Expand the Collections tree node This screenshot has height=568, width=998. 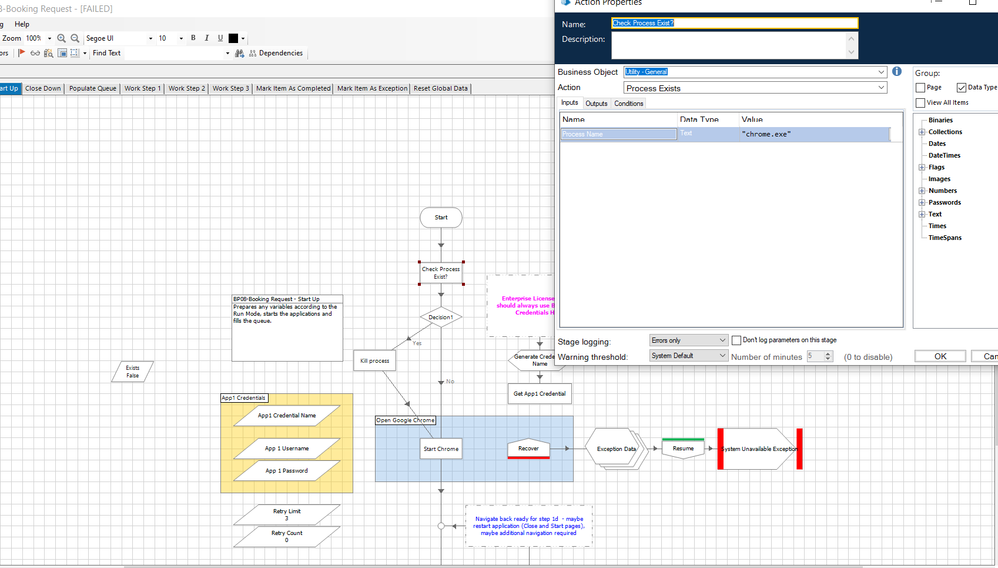coord(922,132)
